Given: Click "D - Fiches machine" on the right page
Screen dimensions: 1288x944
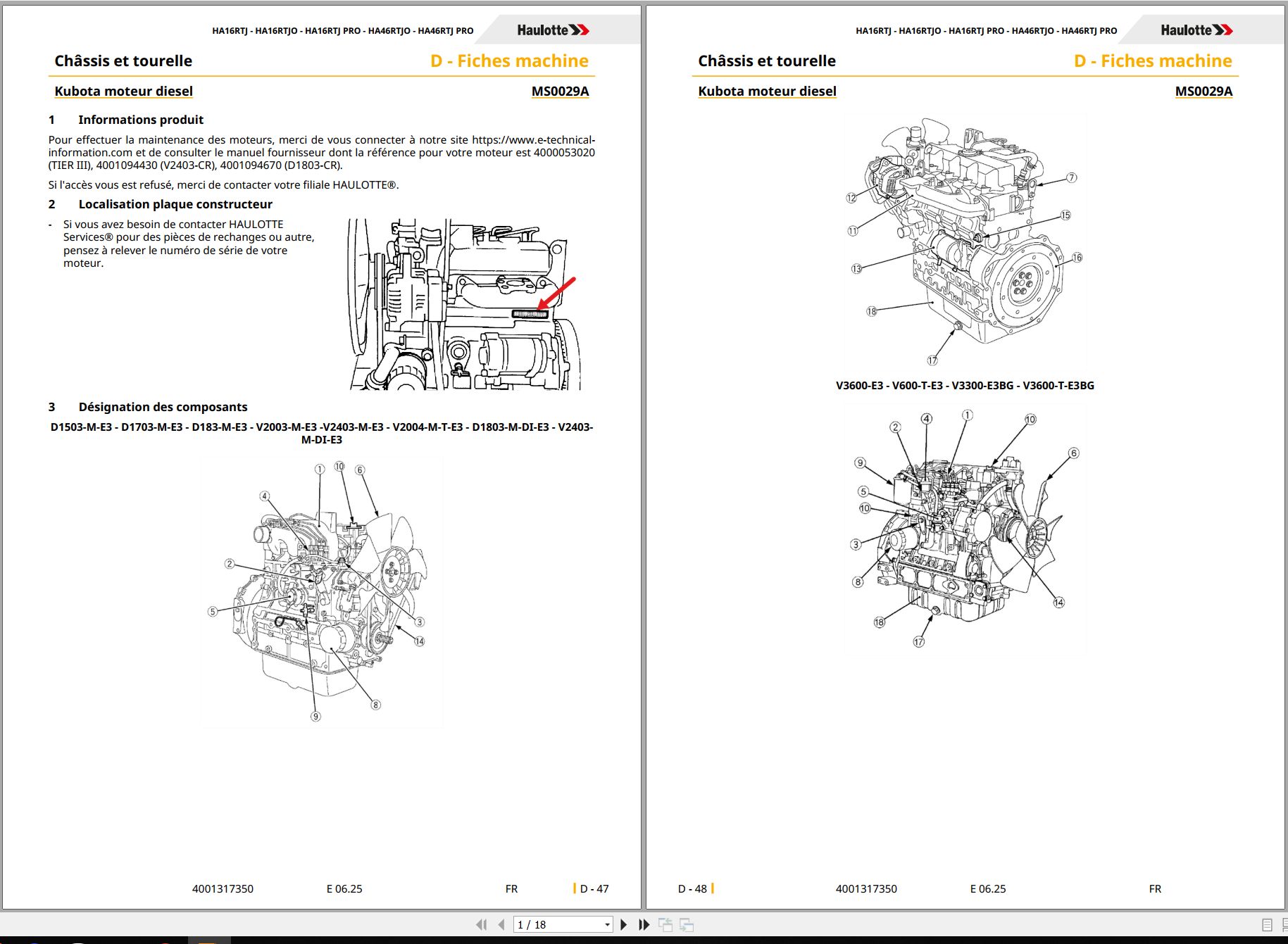Looking at the screenshot, I should tap(1153, 61).
